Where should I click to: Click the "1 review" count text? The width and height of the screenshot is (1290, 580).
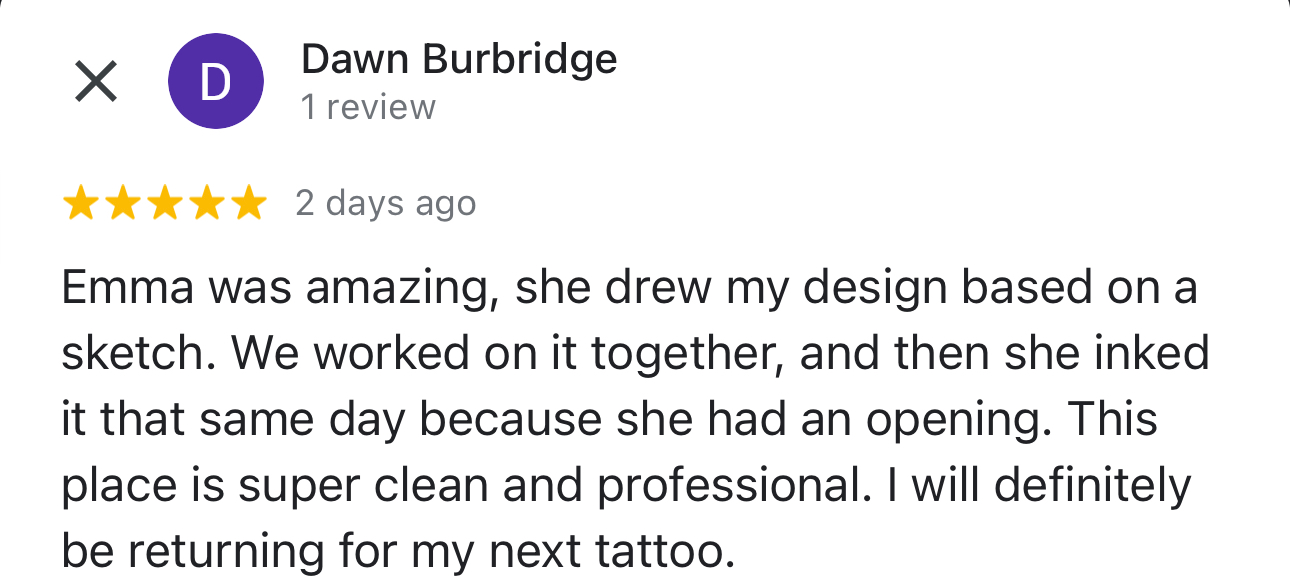[x=368, y=107]
